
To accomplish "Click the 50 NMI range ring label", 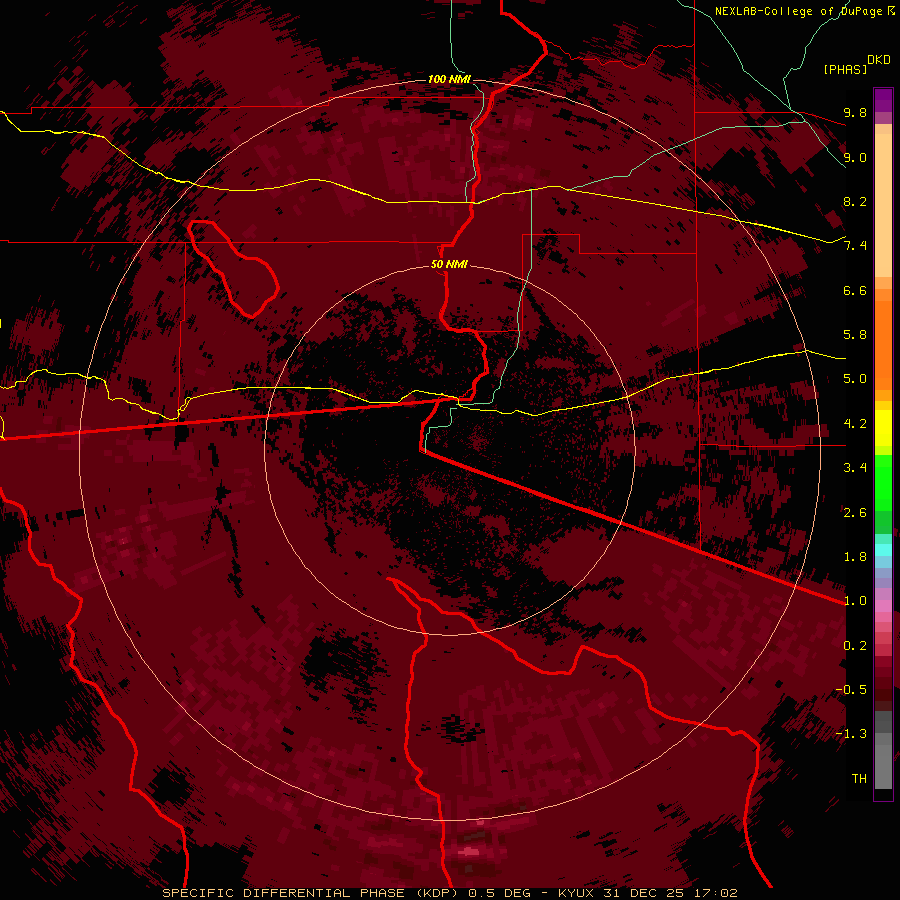I will pos(449,264).
